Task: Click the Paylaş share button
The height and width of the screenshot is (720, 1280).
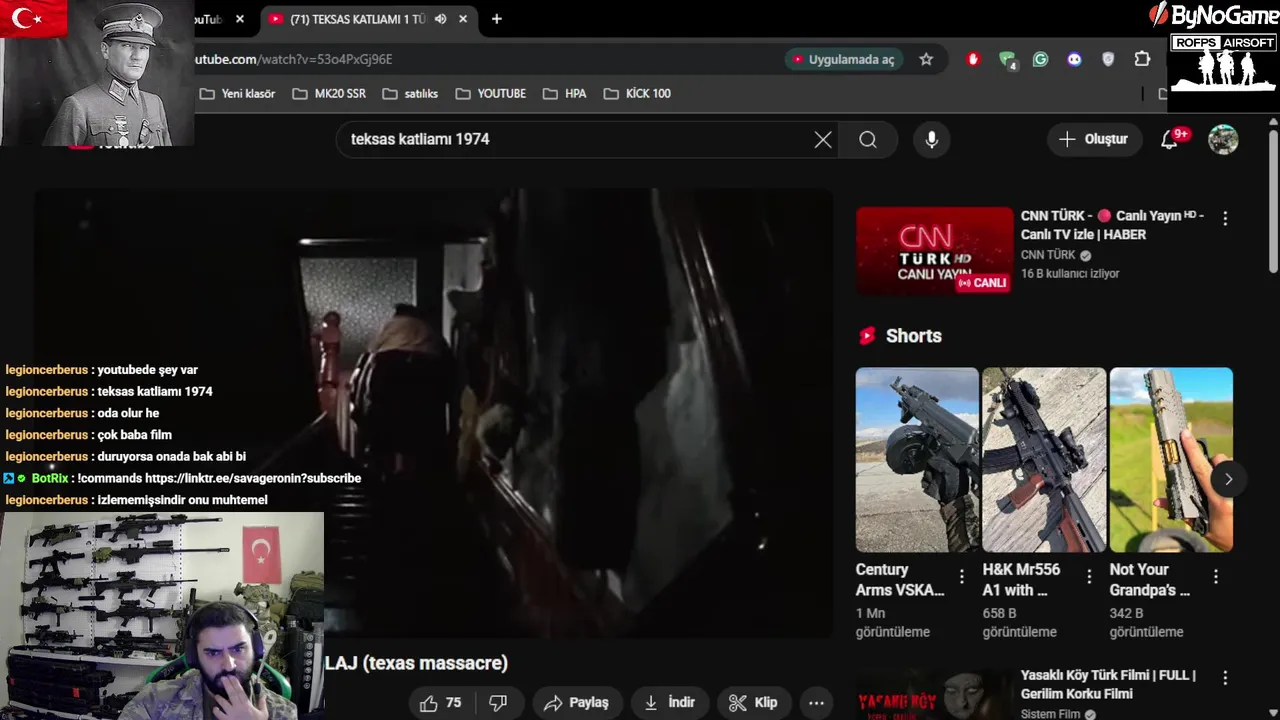Action: pyautogui.click(x=577, y=703)
